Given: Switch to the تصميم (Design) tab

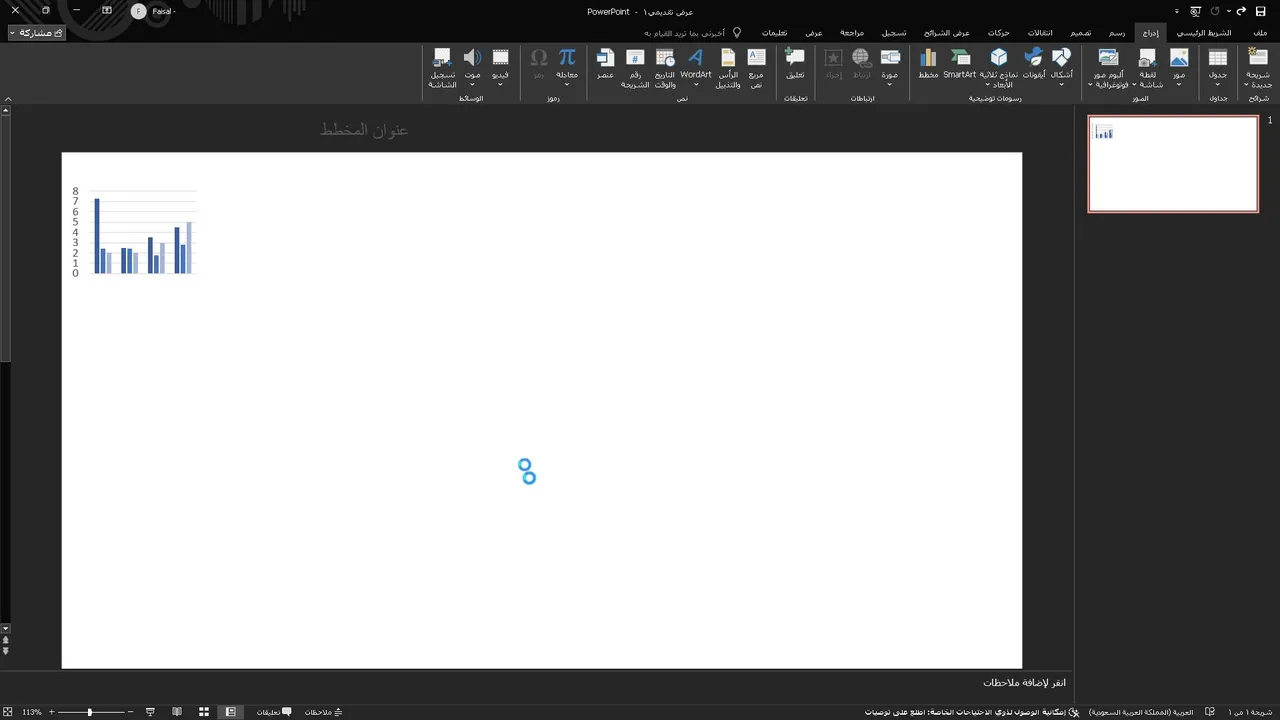Looking at the screenshot, I should pos(1081,32).
